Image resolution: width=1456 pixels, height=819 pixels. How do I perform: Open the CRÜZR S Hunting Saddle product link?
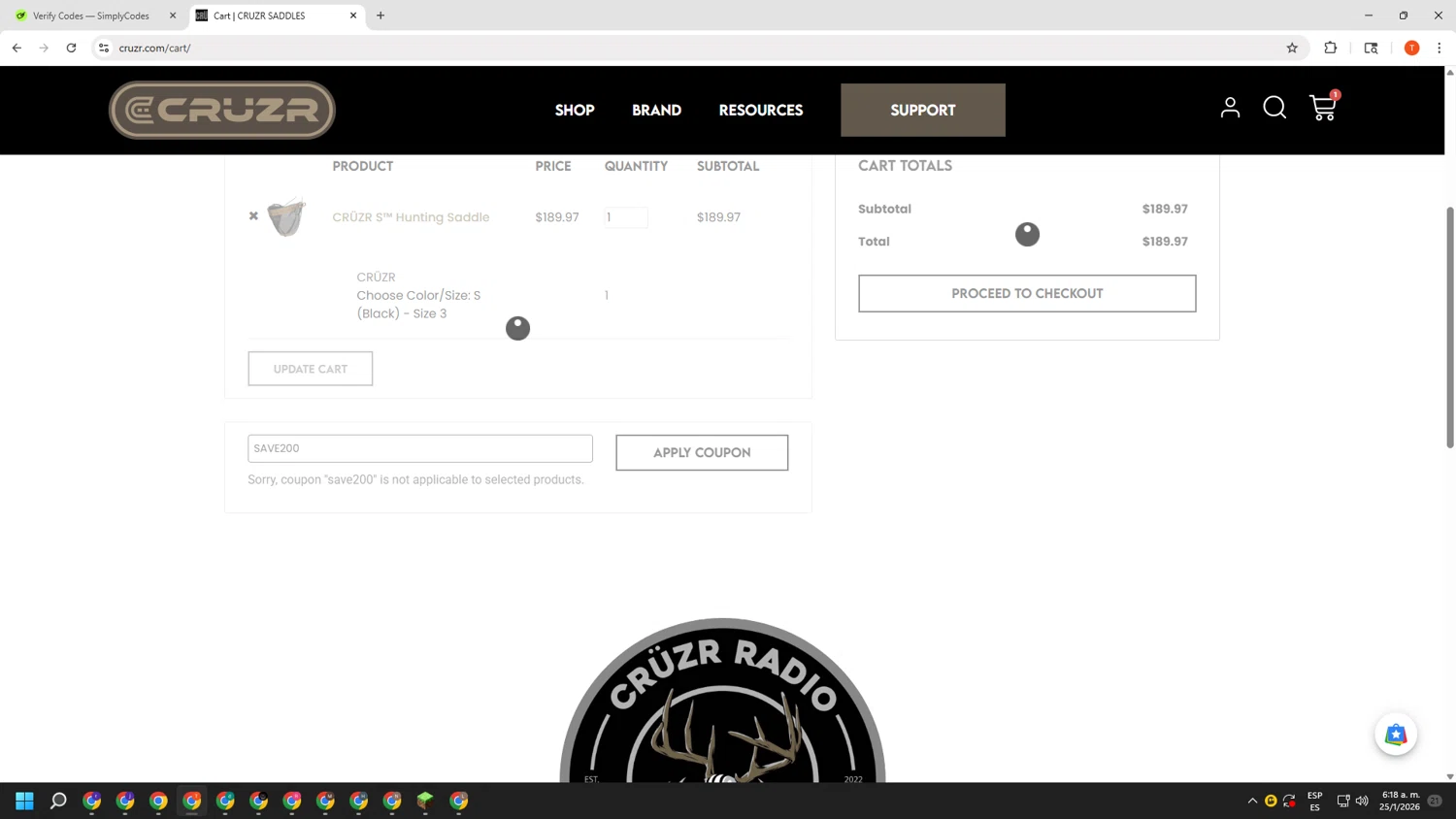[411, 217]
